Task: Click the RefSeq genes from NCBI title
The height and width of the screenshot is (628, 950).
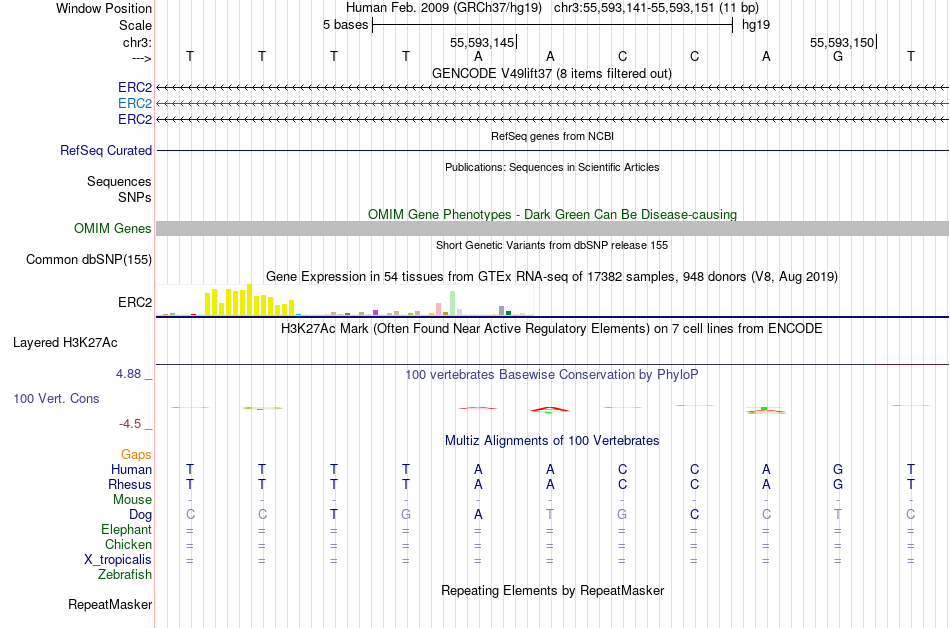Action: tap(552, 136)
